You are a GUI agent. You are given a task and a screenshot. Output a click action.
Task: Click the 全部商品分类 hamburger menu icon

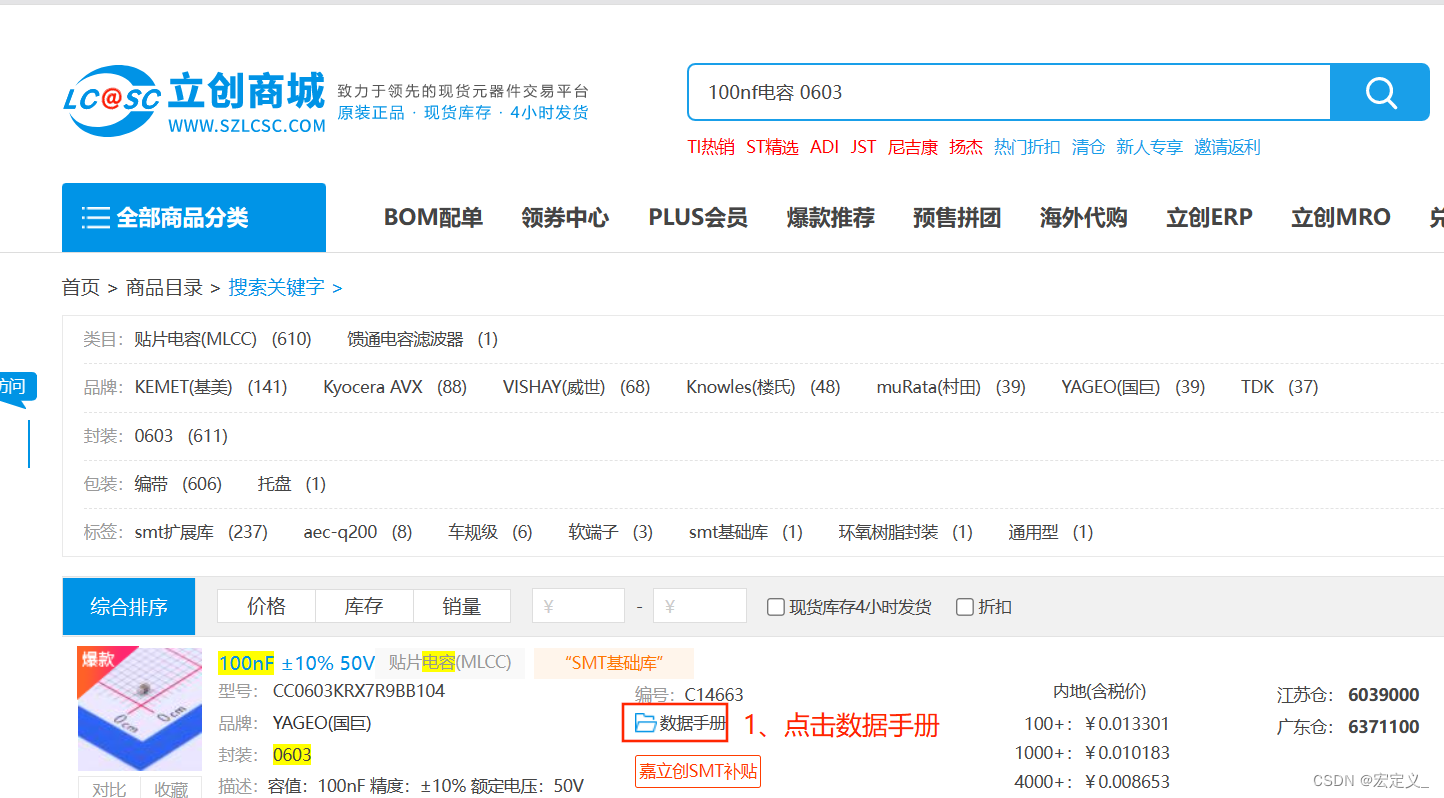click(x=96, y=218)
